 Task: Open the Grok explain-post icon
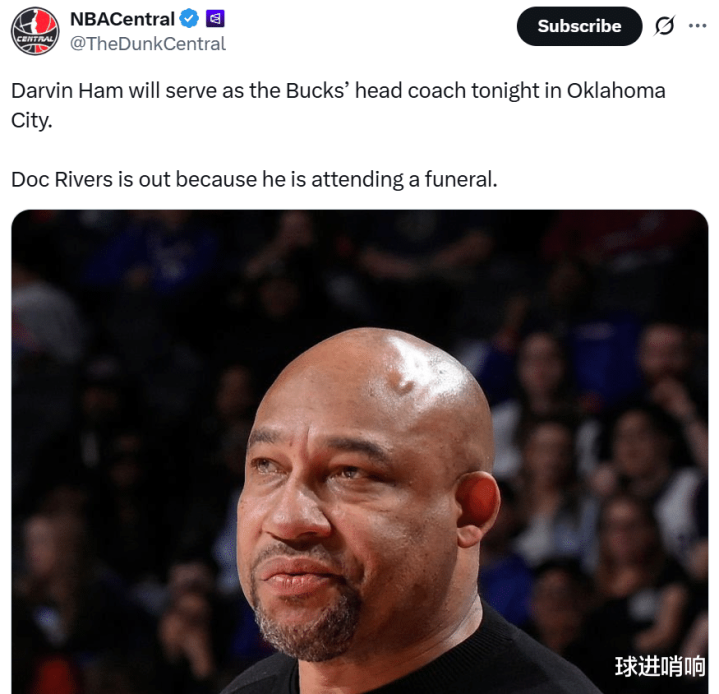point(664,26)
